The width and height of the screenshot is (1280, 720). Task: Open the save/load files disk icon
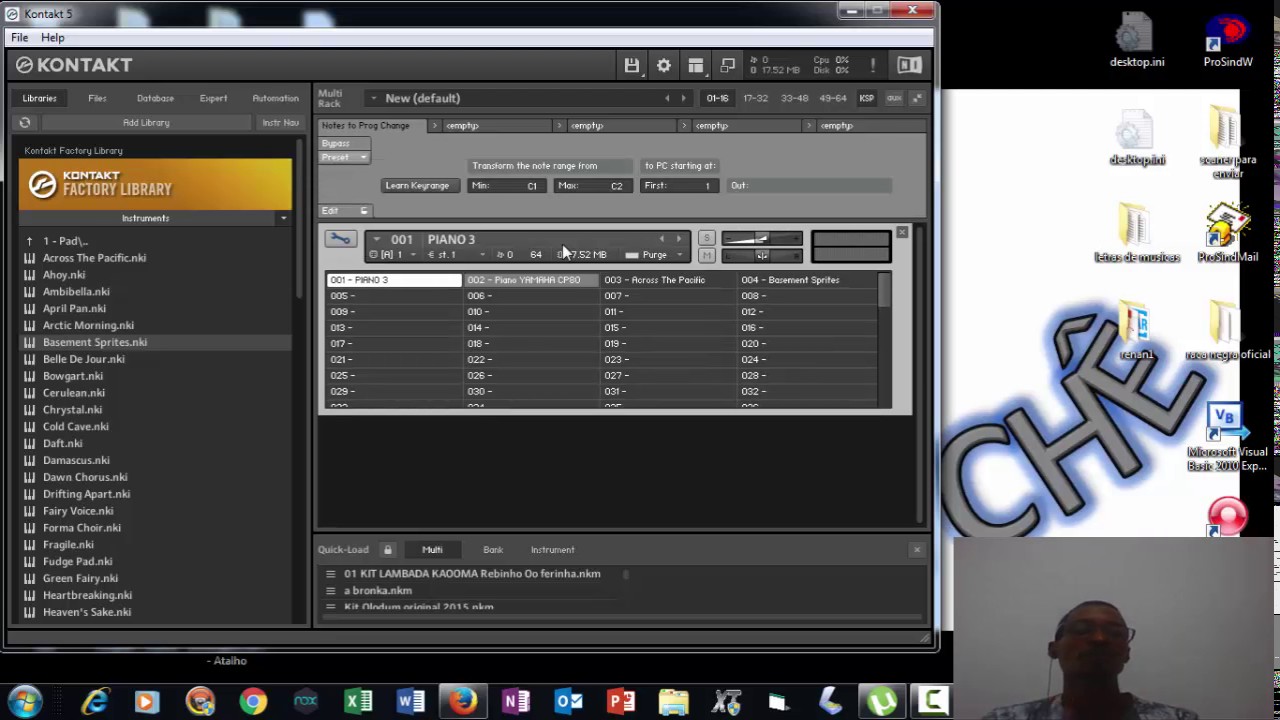pos(632,65)
